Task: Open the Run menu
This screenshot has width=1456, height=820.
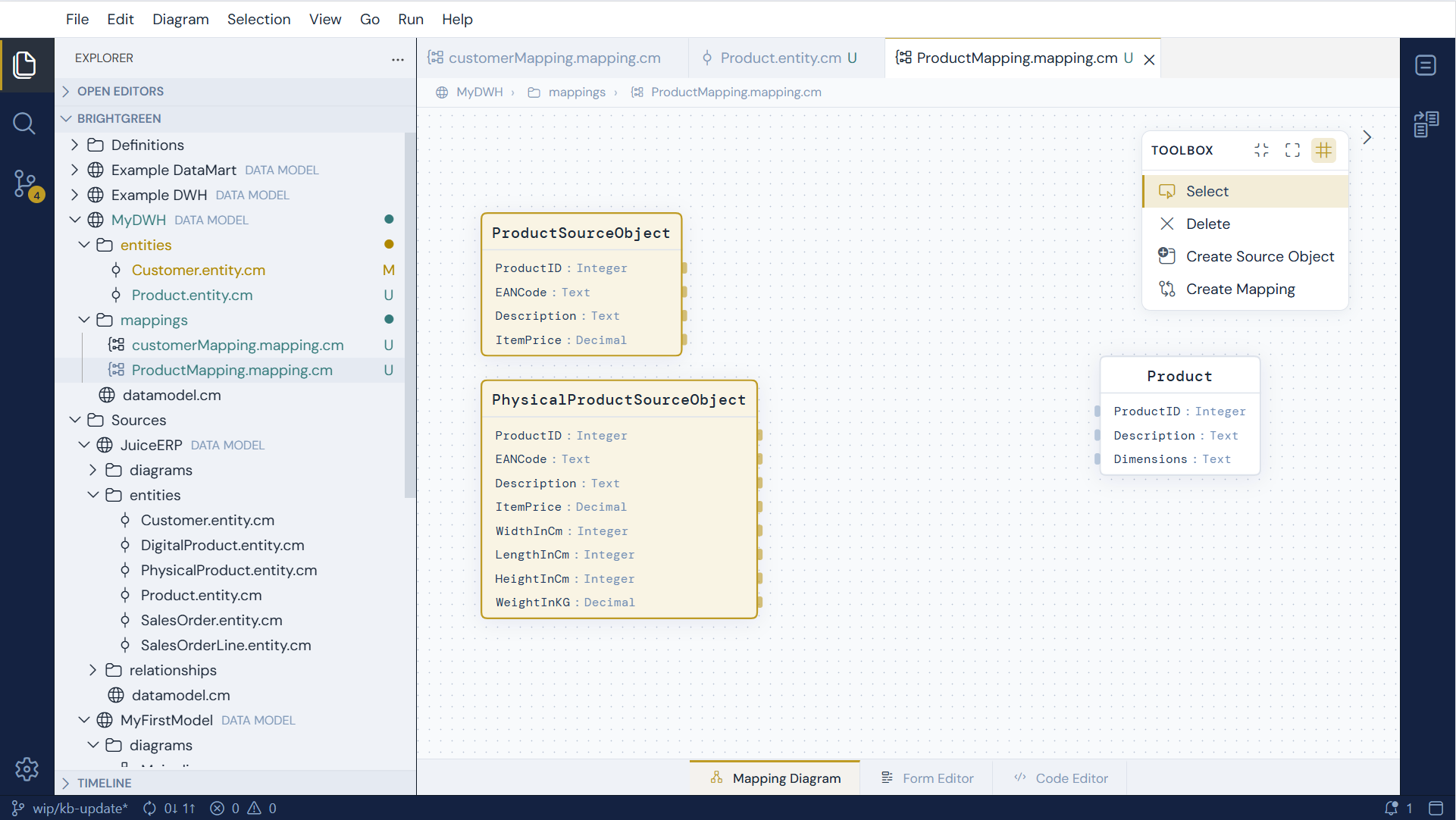Action: point(411,19)
